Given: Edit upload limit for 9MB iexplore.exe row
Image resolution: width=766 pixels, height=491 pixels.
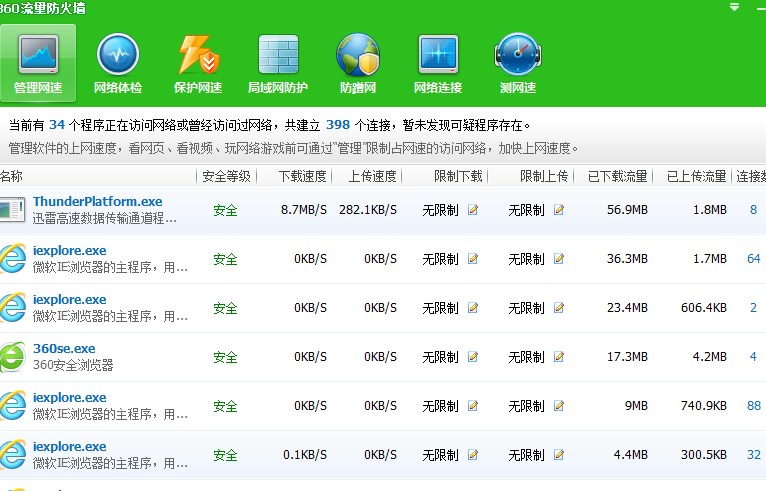Looking at the screenshot, I should pos(559,406).
